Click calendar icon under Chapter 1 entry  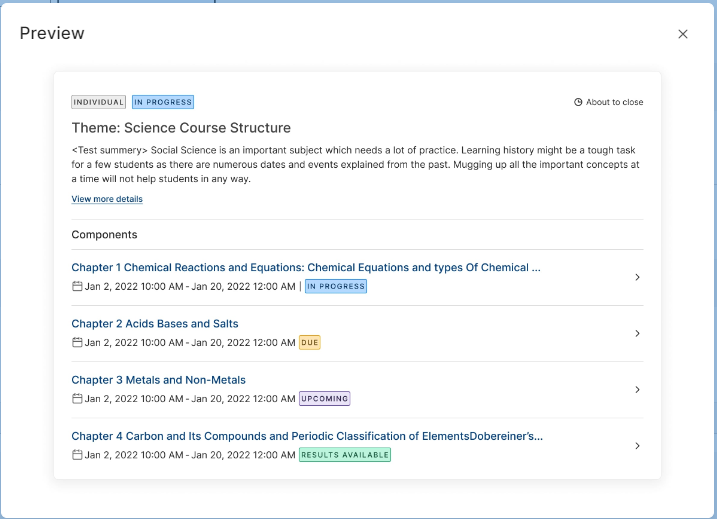77,286
